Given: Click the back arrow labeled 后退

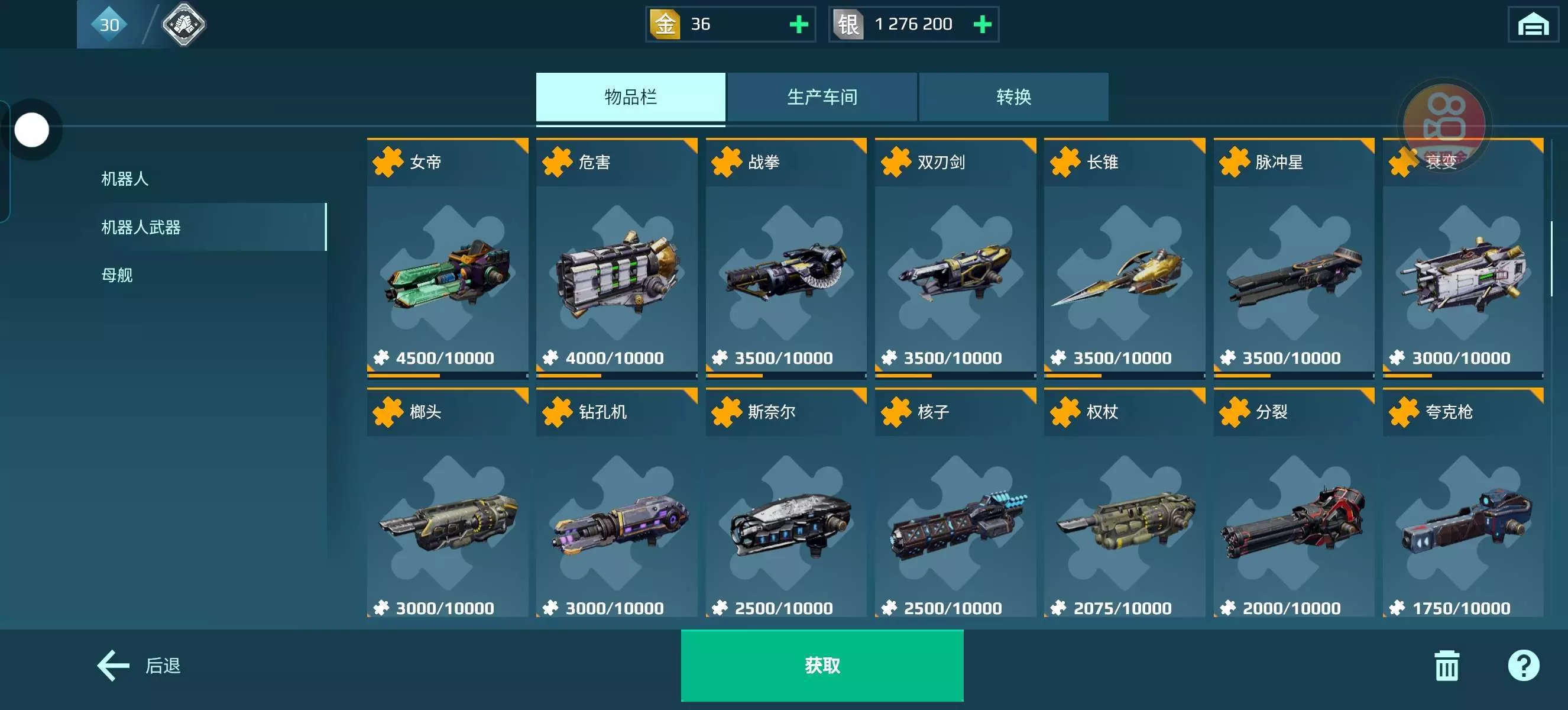Looking at the screenshot, I should [x=139, y=666].
